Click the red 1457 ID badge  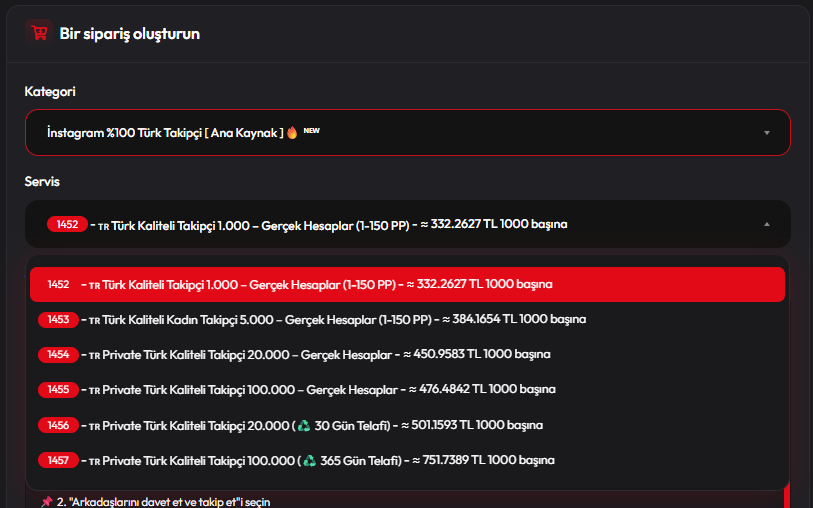(x=58, y=460)
